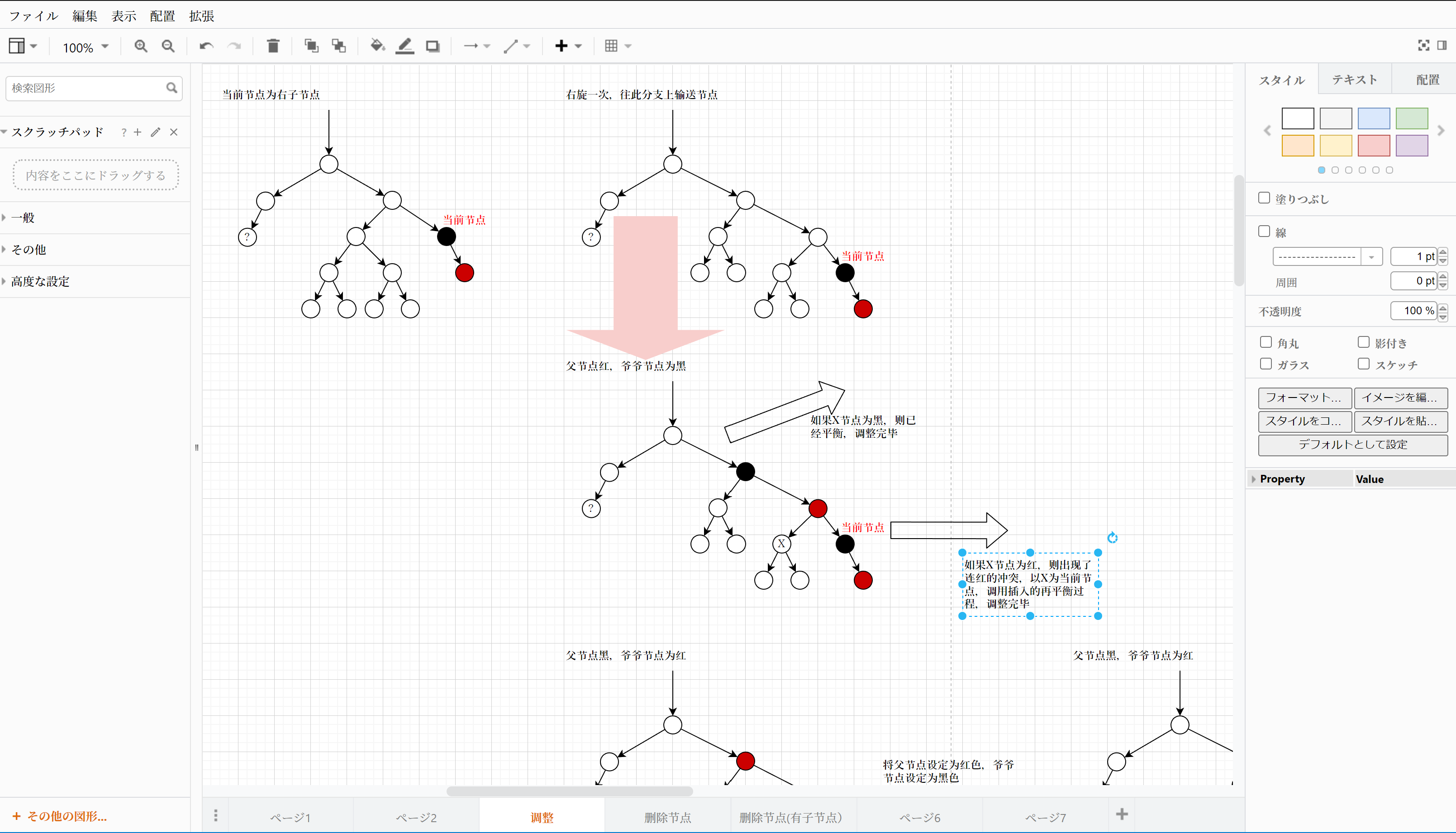
Task: Switch to the 删除节点 page tab
Action: click(x=667, y=817)
